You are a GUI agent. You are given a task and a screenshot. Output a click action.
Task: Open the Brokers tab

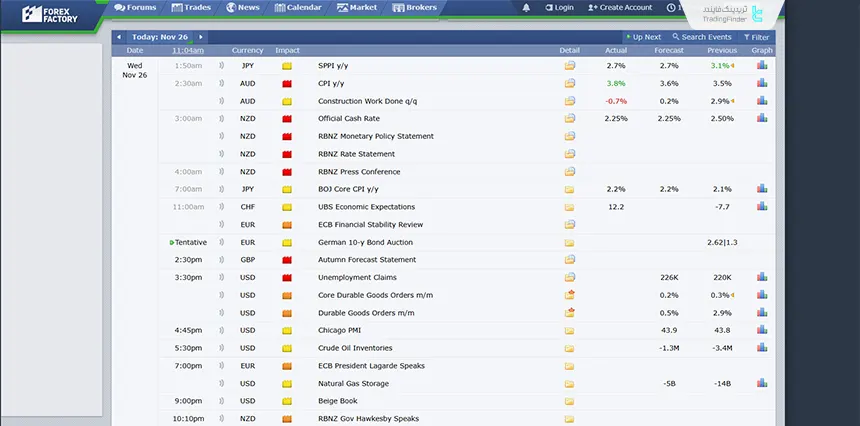pyautogui.click(x=414, y=8)
